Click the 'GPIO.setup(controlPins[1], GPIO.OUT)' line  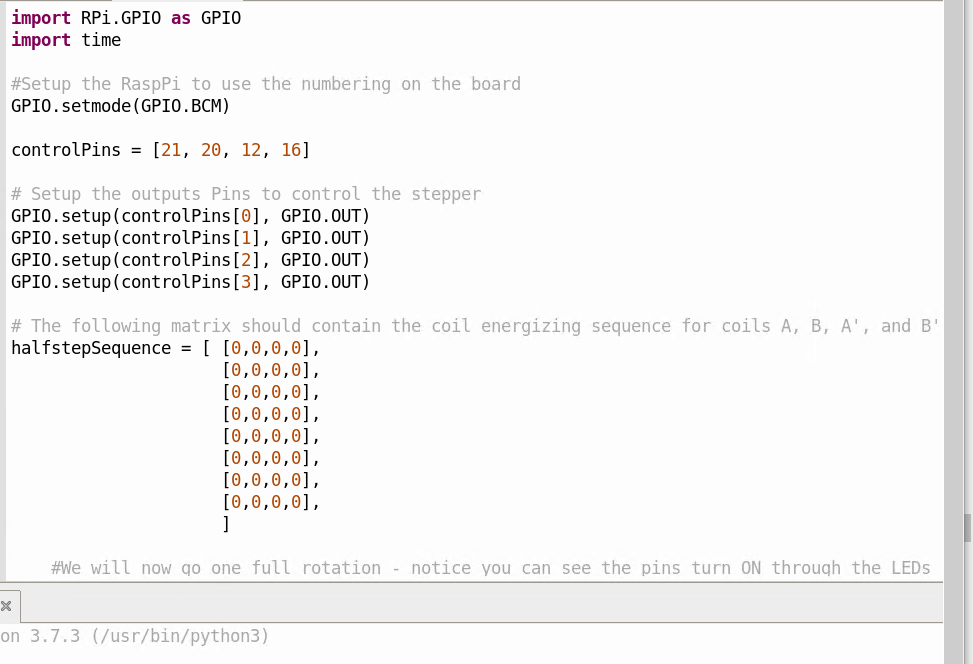pos(191,238)
